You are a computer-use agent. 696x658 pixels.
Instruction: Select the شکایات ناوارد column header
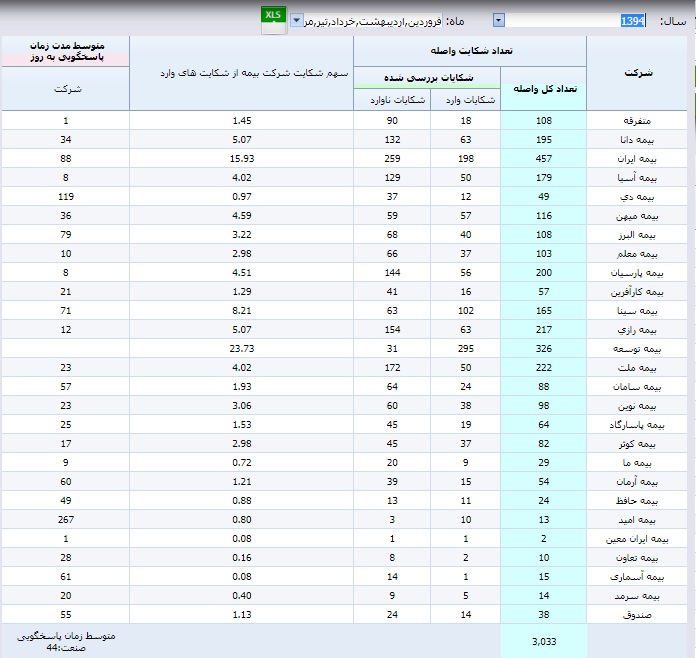point(392,98)
